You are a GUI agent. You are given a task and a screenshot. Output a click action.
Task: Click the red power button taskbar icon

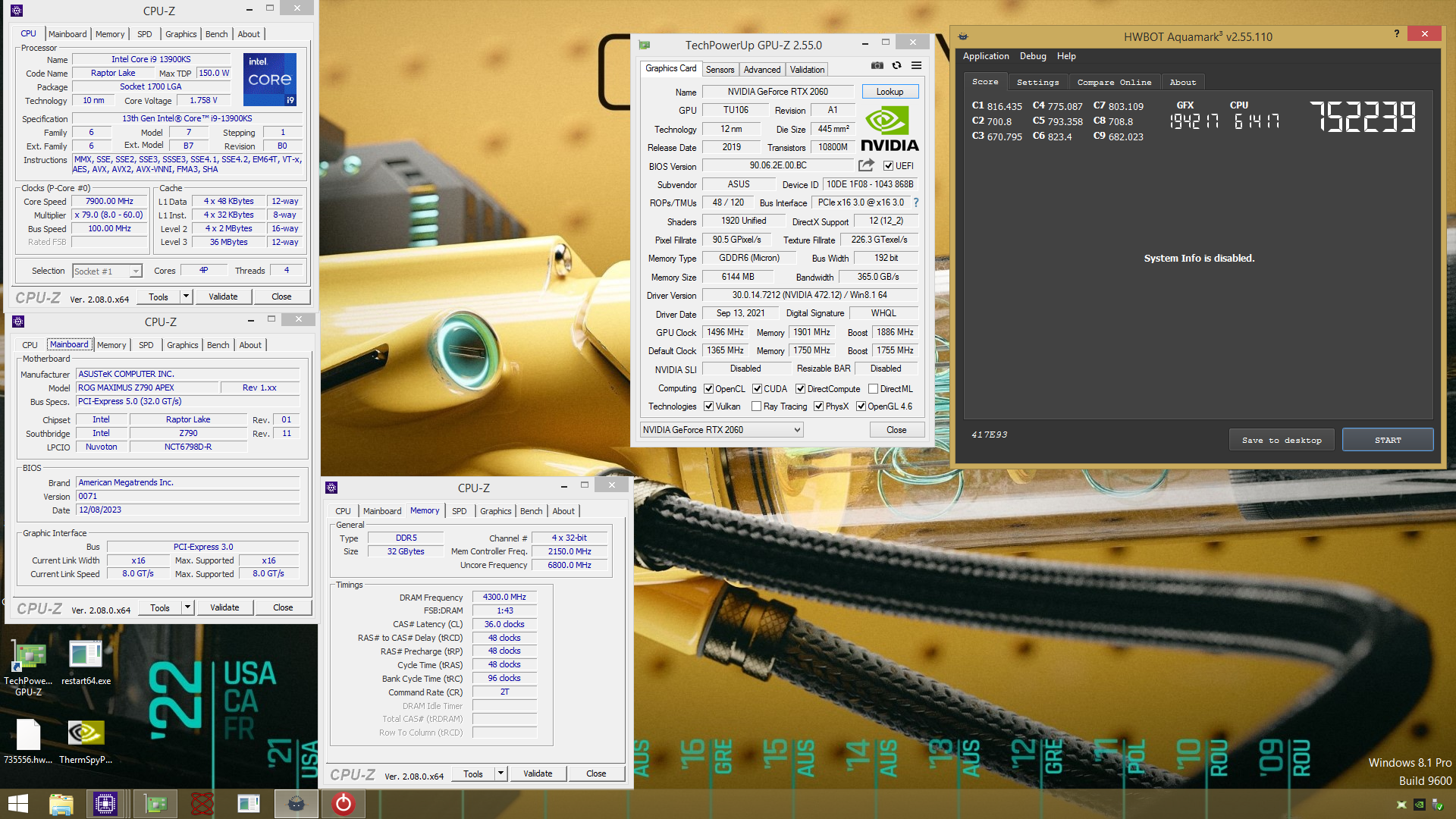click(344, 804)
